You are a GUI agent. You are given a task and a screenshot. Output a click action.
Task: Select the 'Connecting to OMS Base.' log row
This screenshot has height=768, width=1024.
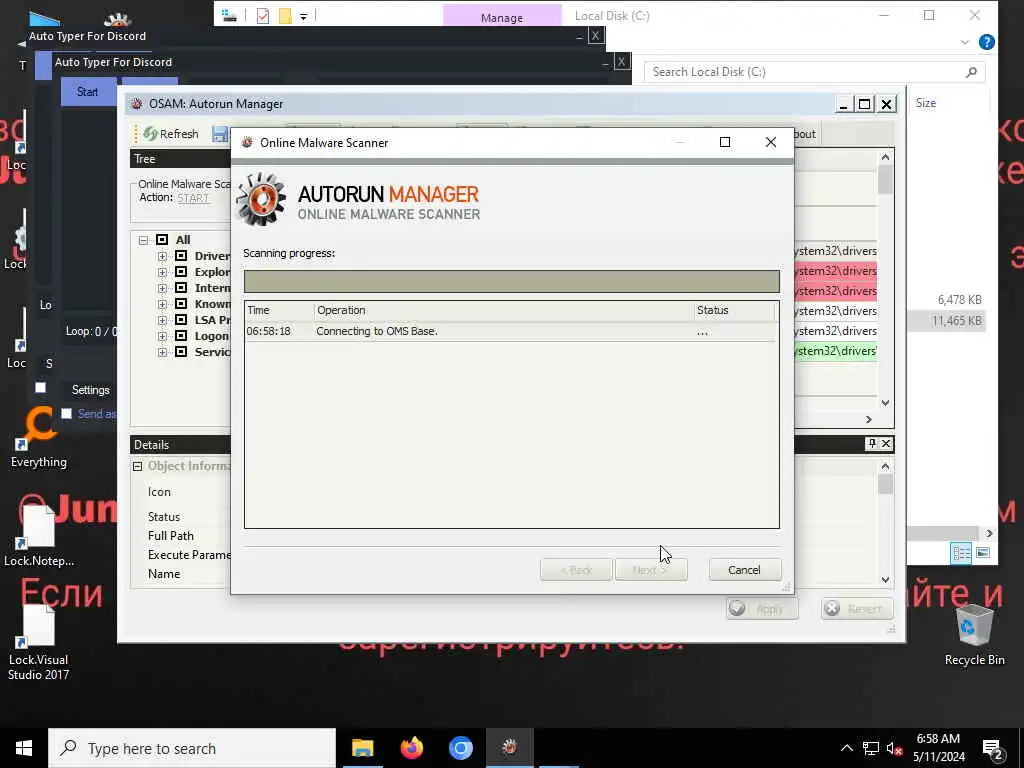[x=511, y=331]
